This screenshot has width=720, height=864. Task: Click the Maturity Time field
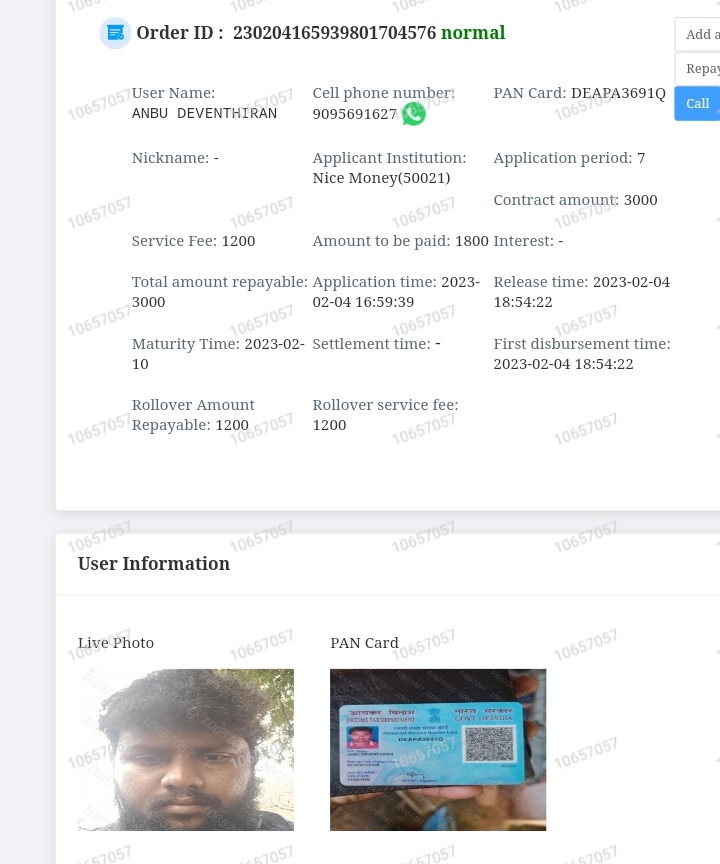click(218, 354)
